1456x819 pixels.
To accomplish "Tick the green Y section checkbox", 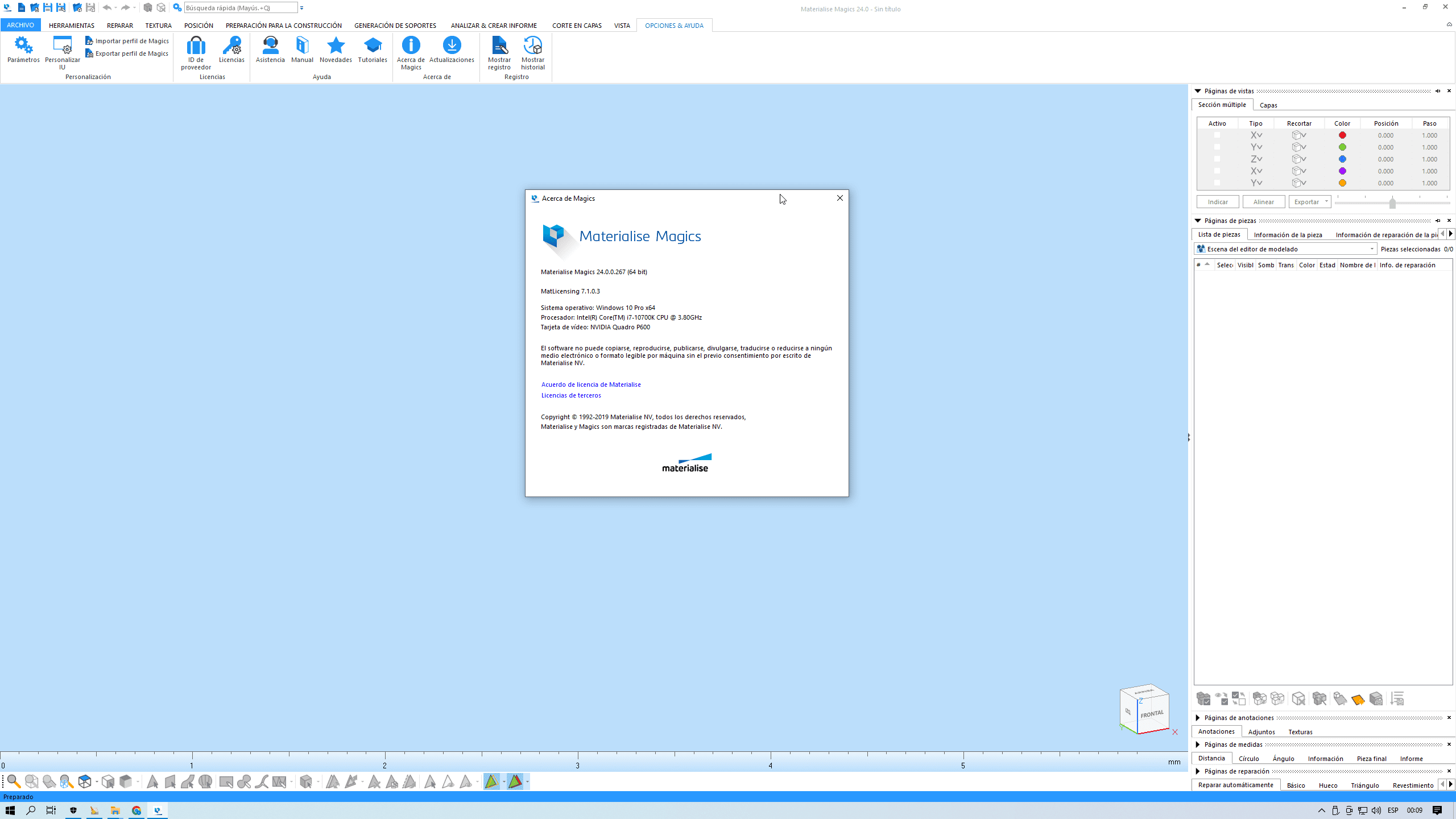I will coord(1217,147).
